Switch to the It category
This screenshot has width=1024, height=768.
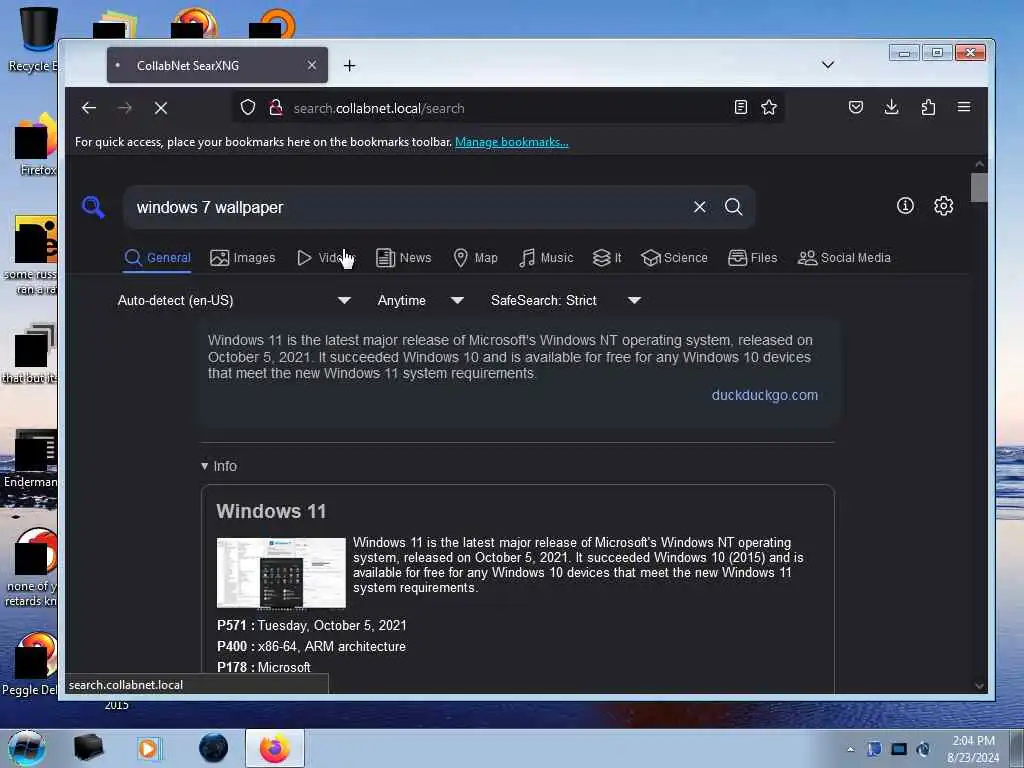tap(607, 258)
